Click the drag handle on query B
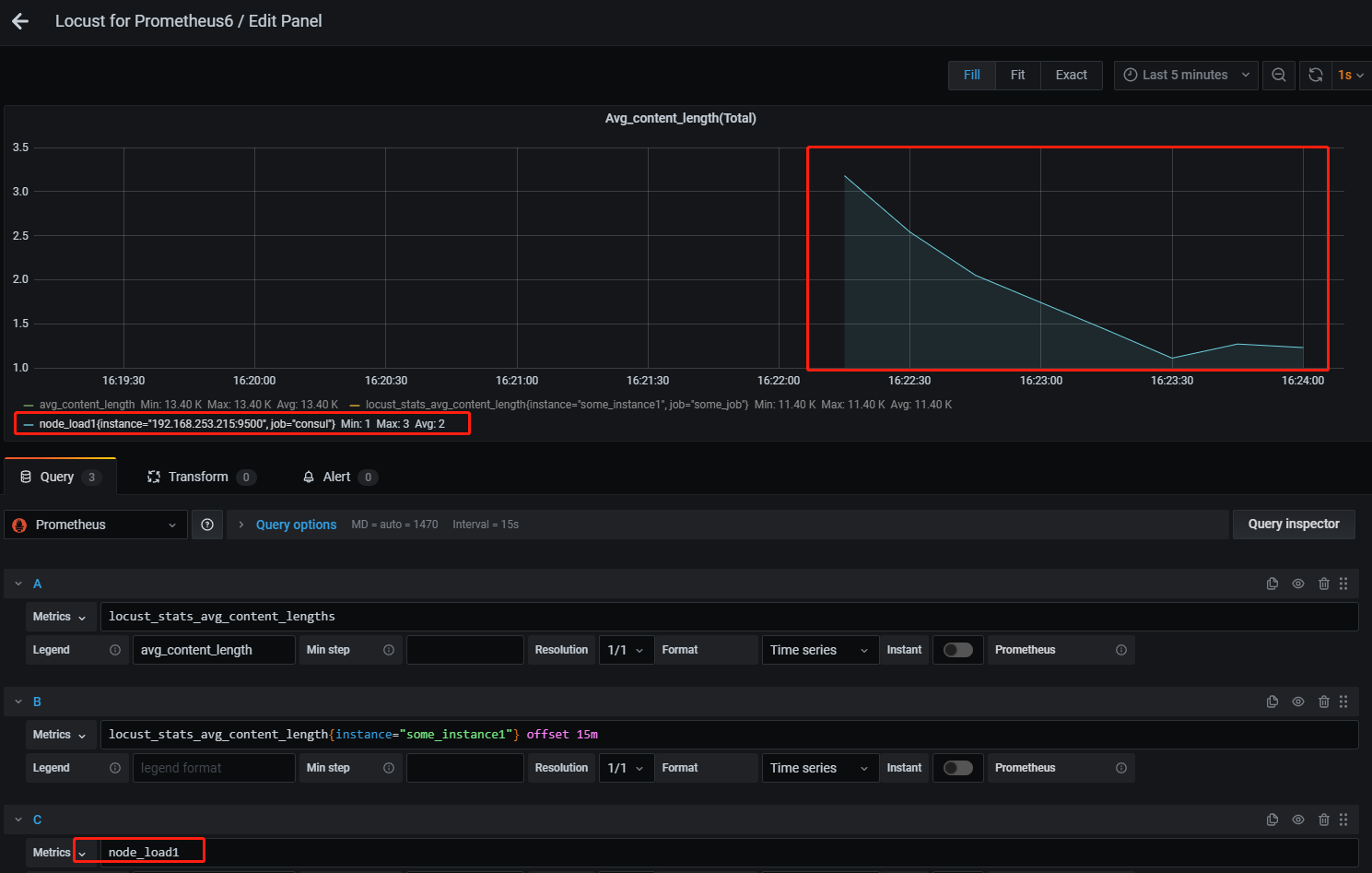This screenshot has height=873, width=1372. (1343, 701)
